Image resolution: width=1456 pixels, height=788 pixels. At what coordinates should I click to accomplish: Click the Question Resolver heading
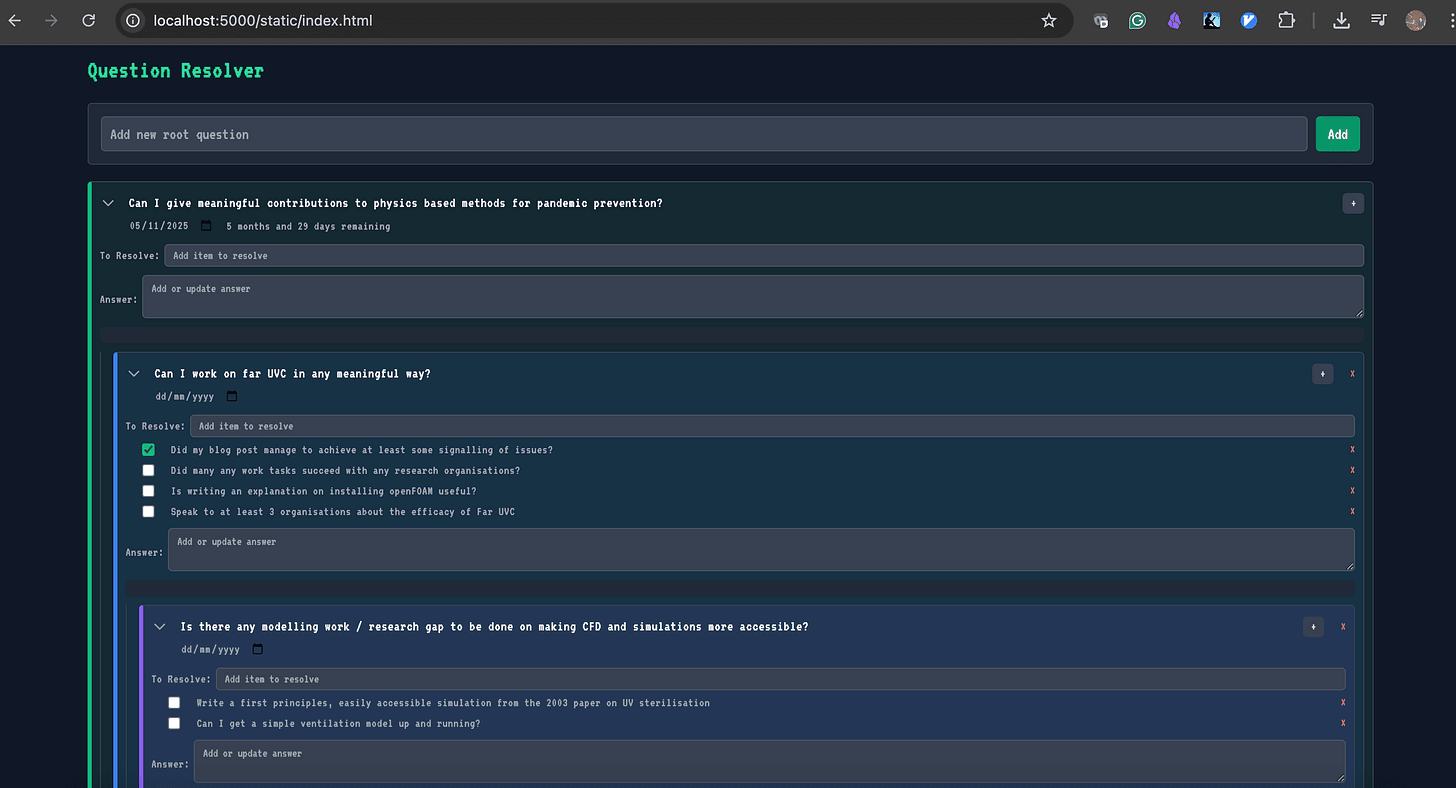click(175, 71)
